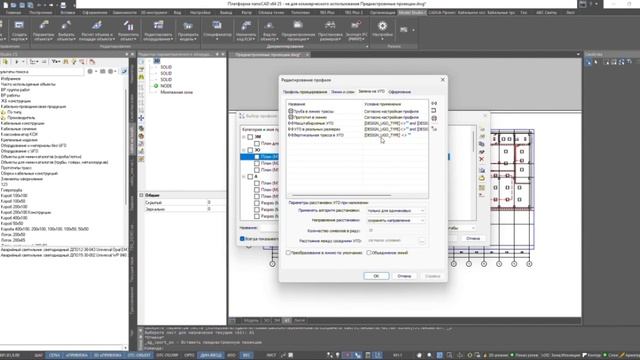
Task: Click the gear settings icon in the ribbon
Action: [x=382, y=26]
